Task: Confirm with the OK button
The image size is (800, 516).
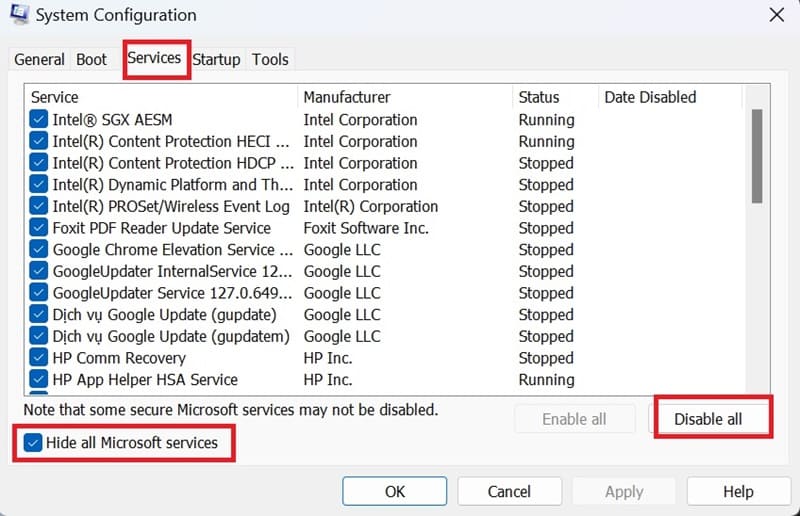Action: (x=394, y=492)
